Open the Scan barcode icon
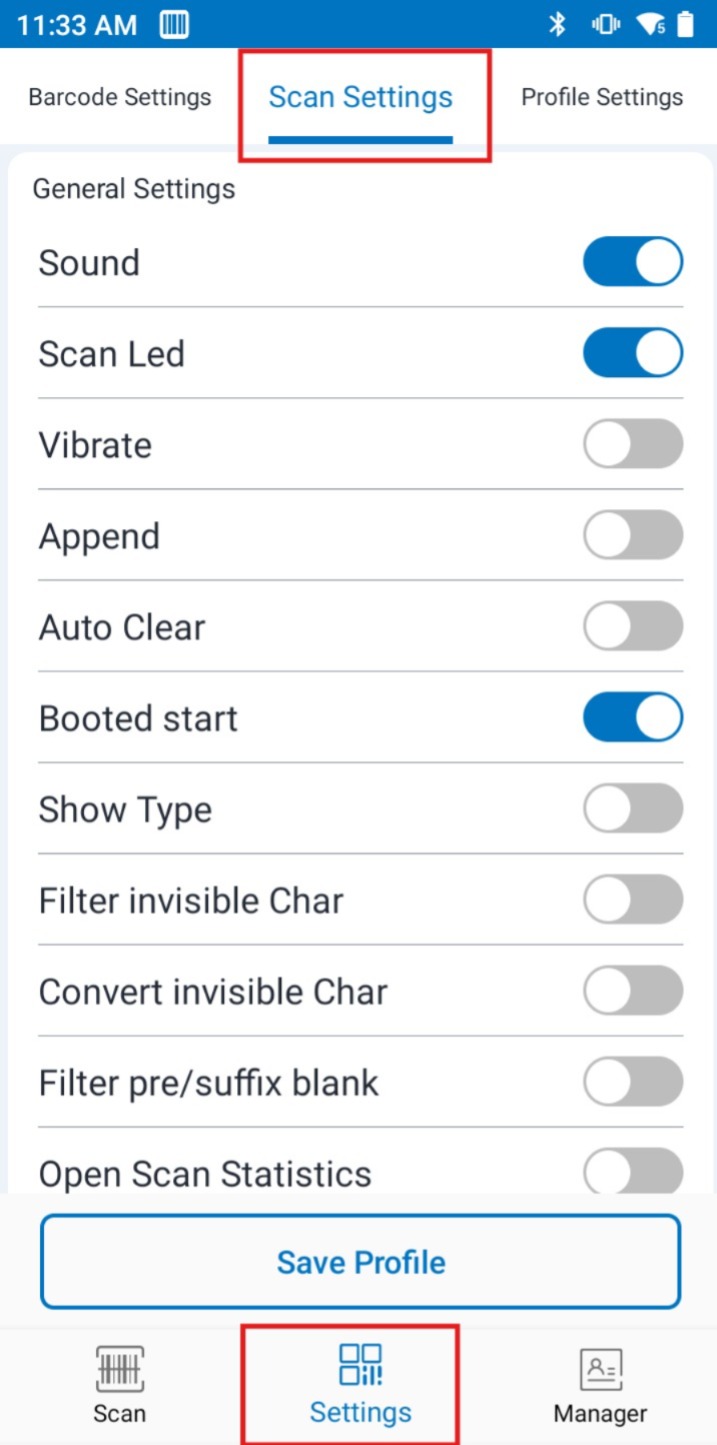The image size is (717, 1445). tap(120, 1369)
